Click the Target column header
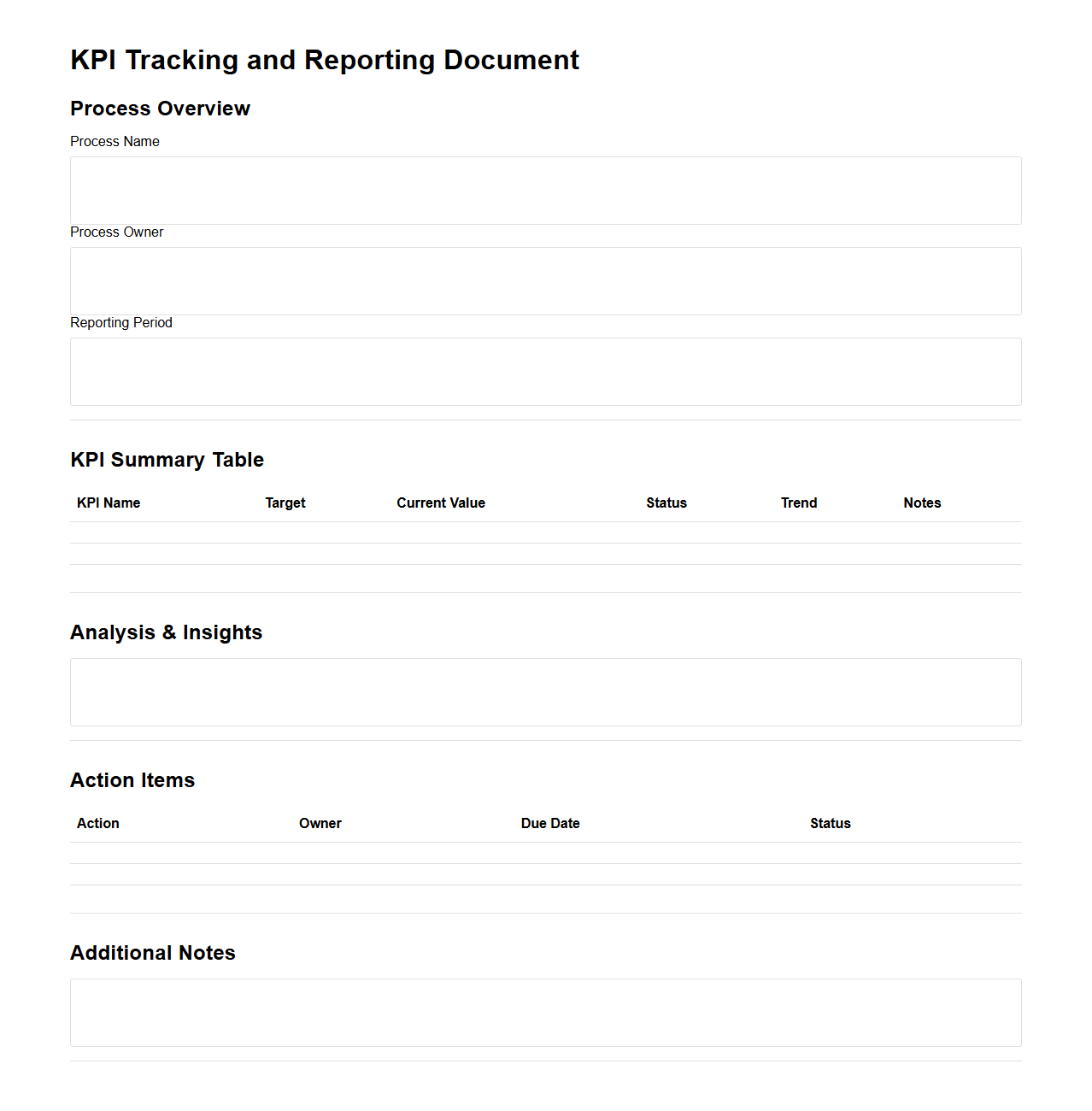Viewport: 1092px width, 1111px height. pos(285,503)
